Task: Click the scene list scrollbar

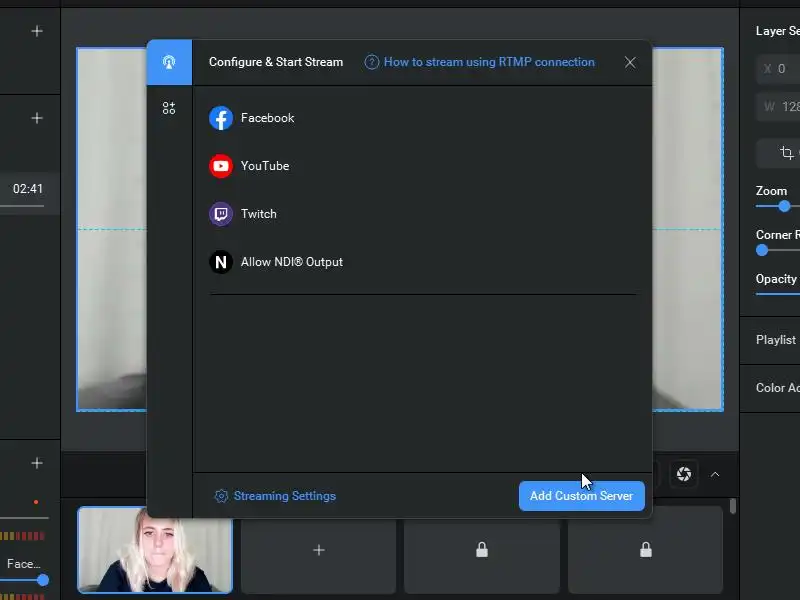Action: [x=733, y=506]
